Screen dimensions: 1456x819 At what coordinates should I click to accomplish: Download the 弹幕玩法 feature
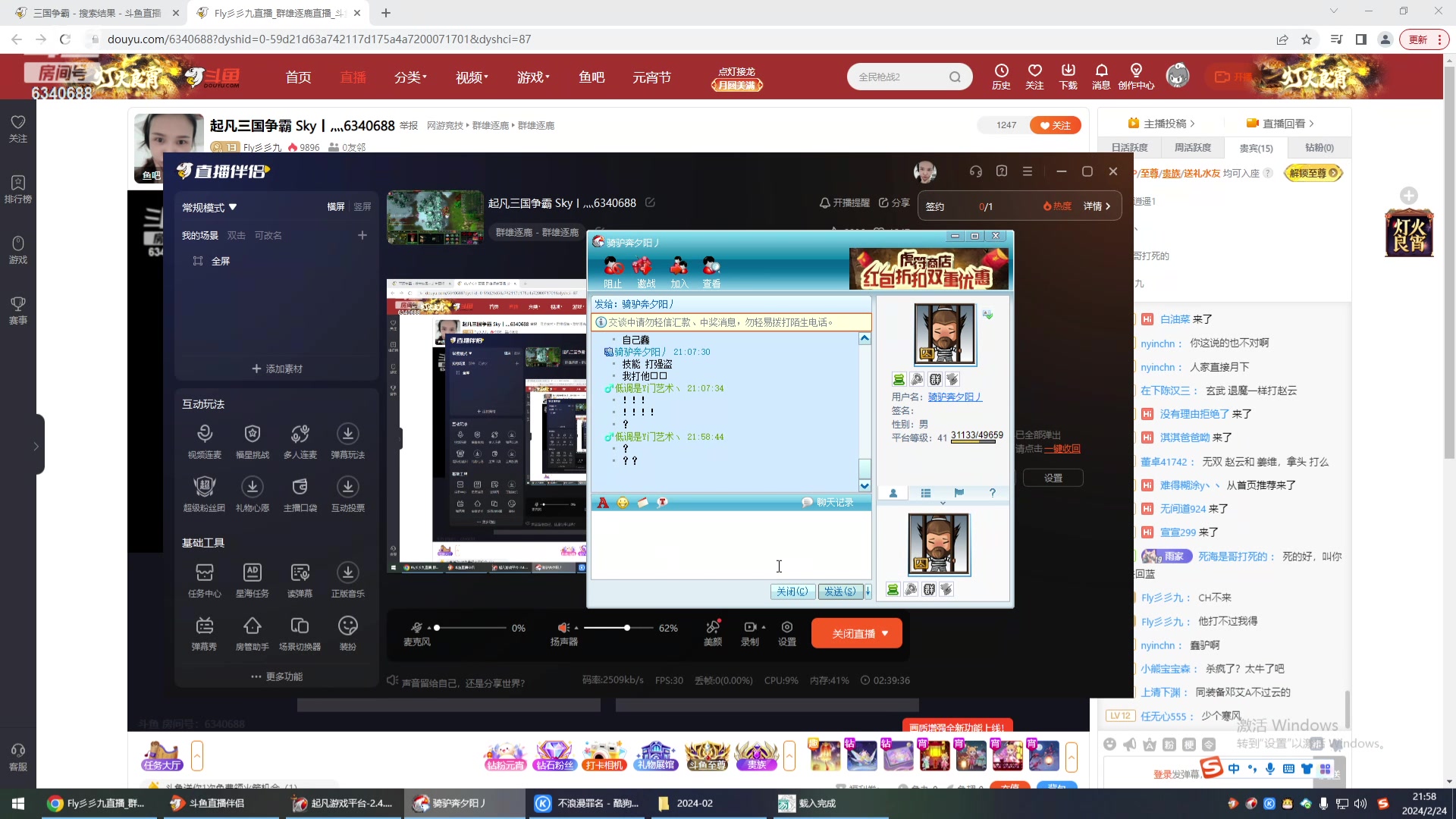tap(348, 441)
